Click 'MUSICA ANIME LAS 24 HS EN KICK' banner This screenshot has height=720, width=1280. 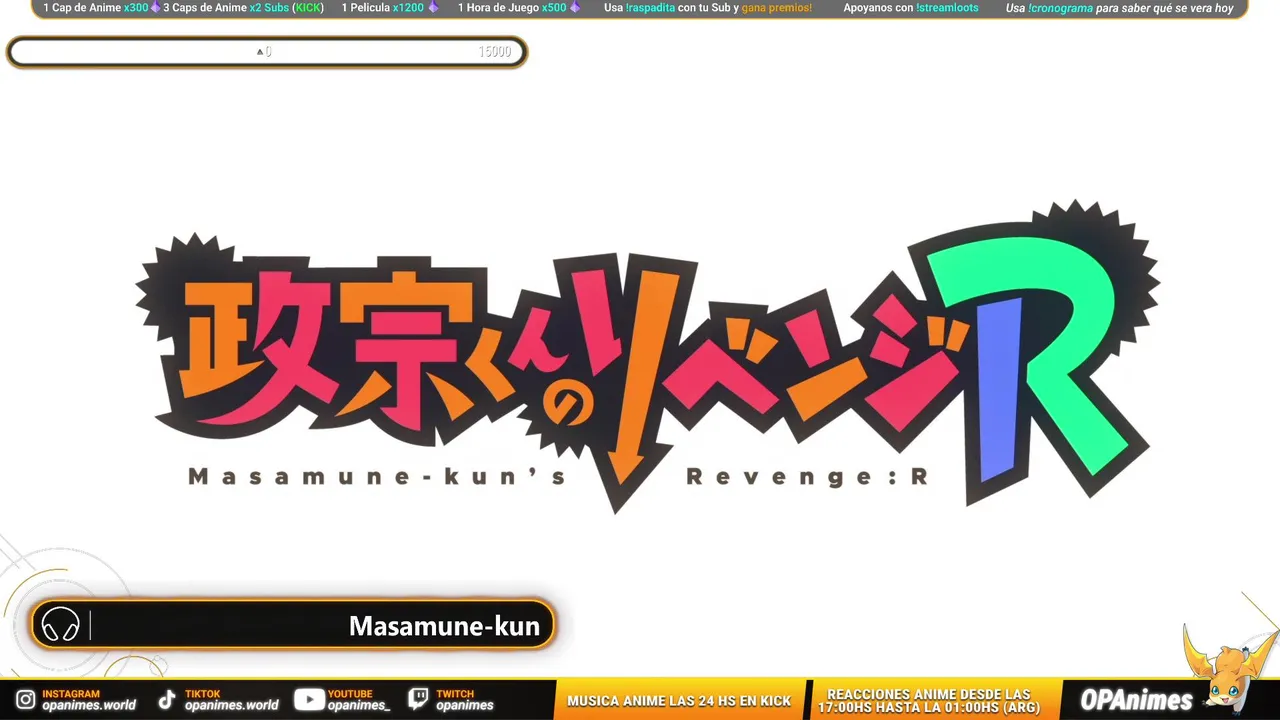point(679,701)
